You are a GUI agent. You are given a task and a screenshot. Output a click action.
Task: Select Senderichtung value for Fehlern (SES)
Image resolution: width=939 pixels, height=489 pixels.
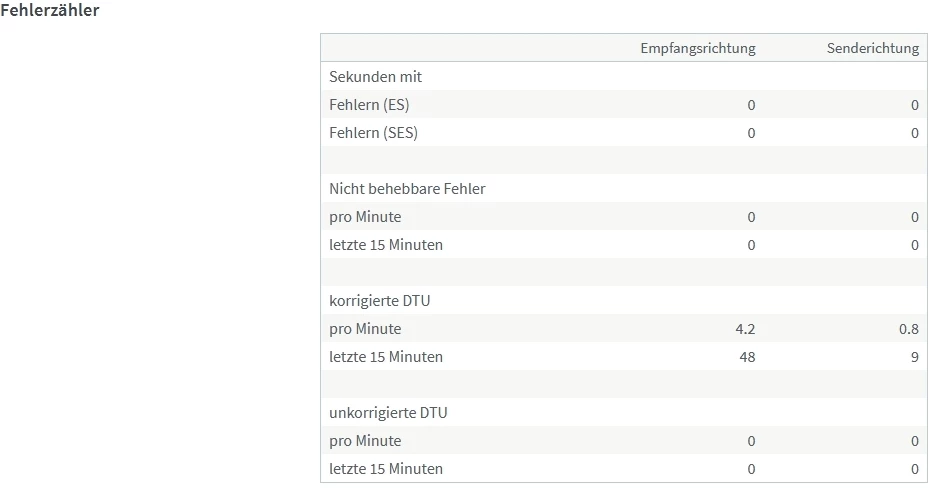click(x=914, y=133)
